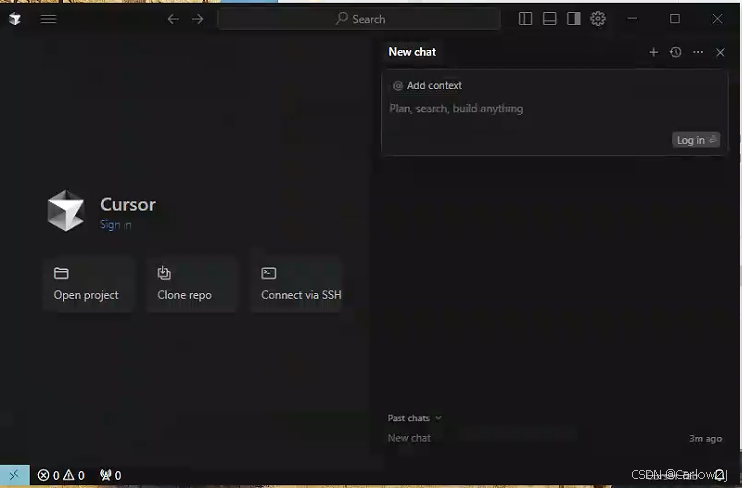This screenshot has height=488, width=742.
Task: Collapse the Past chats section
Action: click(415, 418)
